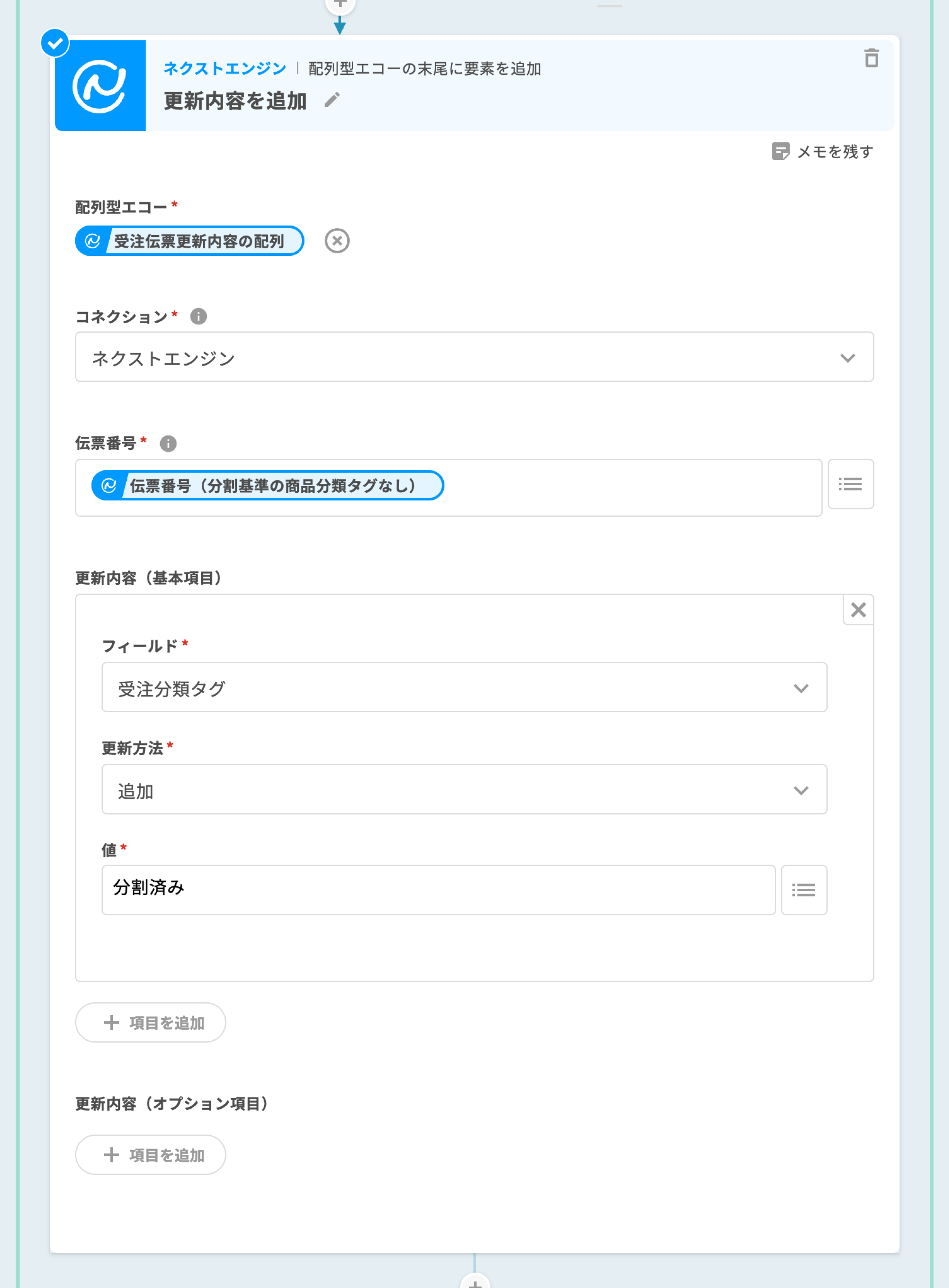Screen dimensions: 949x1288
Task: Show 伝票番号 info tooltip icon
Action: point(168,443)
